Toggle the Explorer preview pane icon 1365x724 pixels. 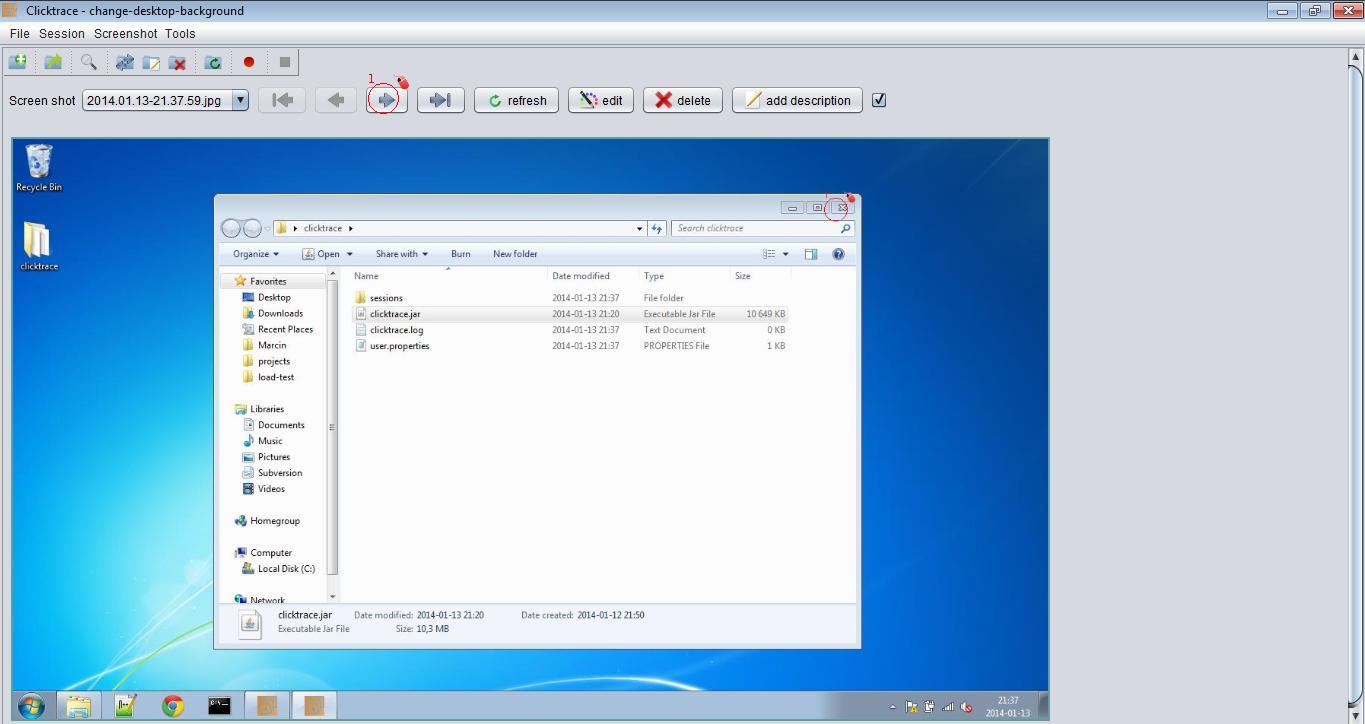(x=811, y=254)
